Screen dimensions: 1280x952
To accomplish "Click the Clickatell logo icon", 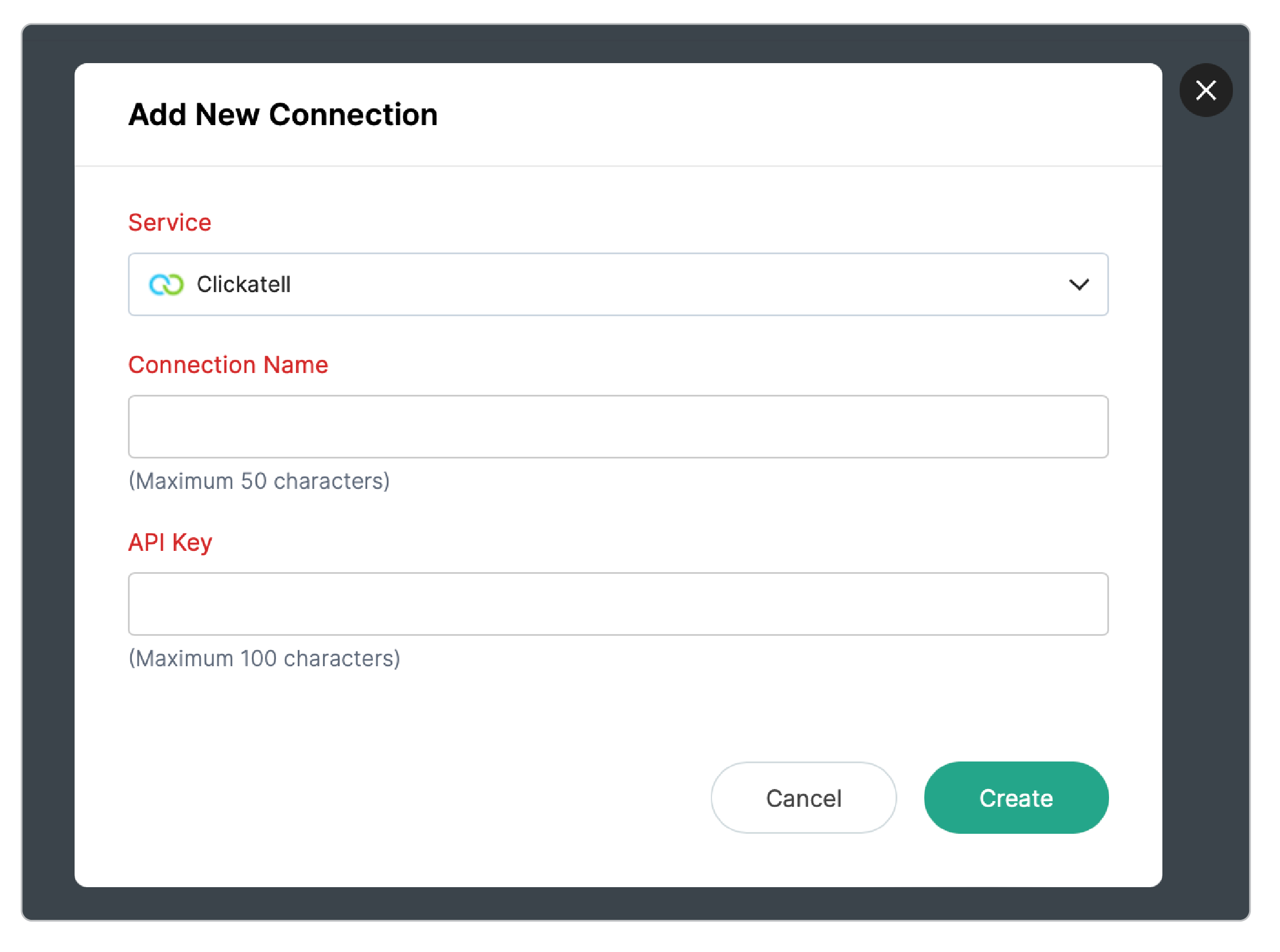I will (166, 285).
